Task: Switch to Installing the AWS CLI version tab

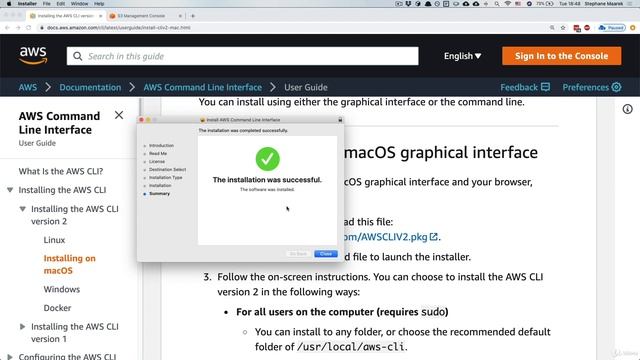Action: coord(65,16)
